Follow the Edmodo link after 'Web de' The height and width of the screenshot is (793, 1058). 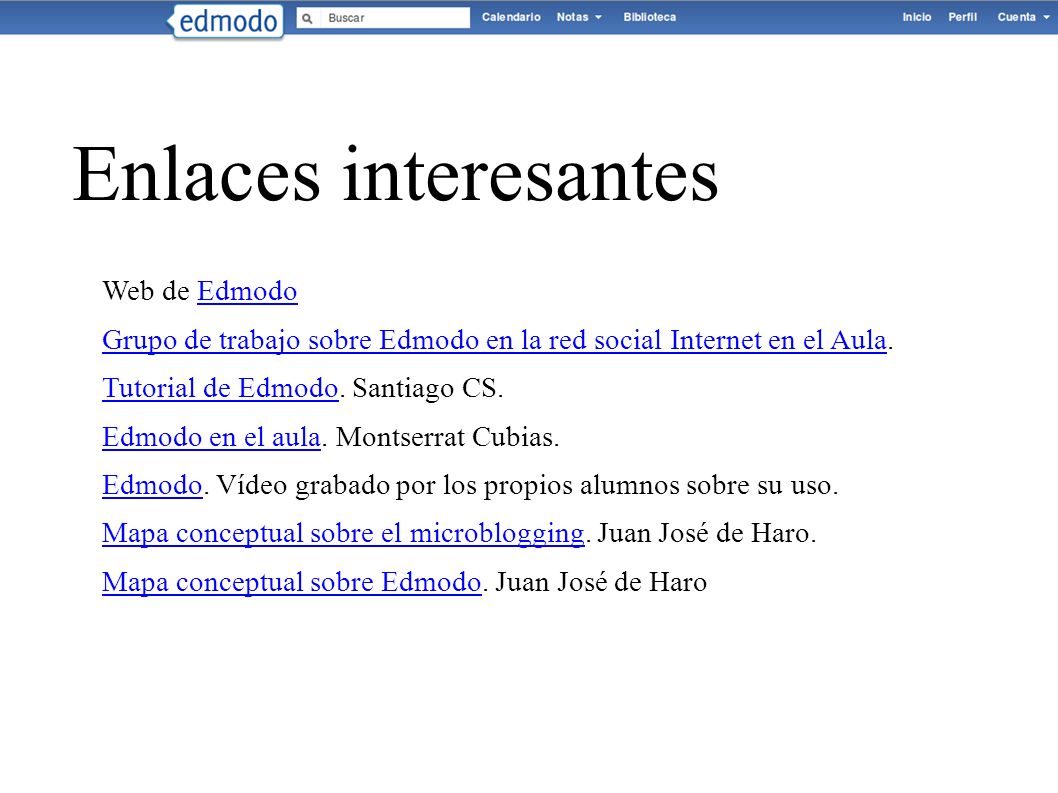(x=247, y=291)
